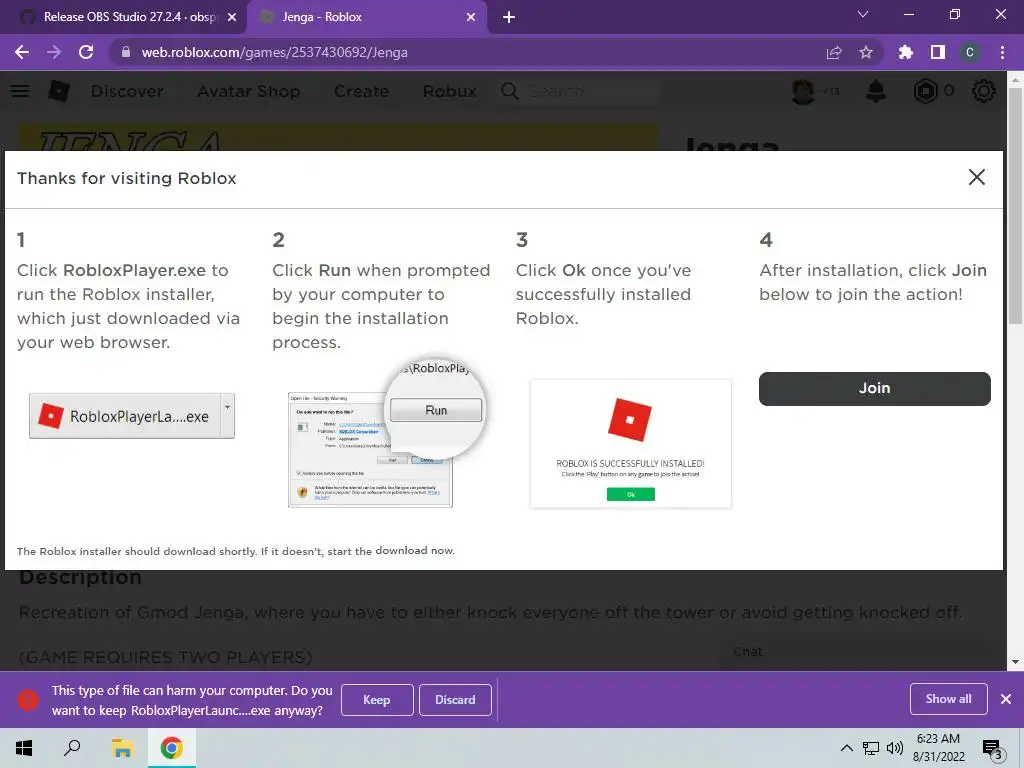This screenshot has width=1024, height=768.
Task: Click the page vertical scrollbar
Action: [1015, 206]
